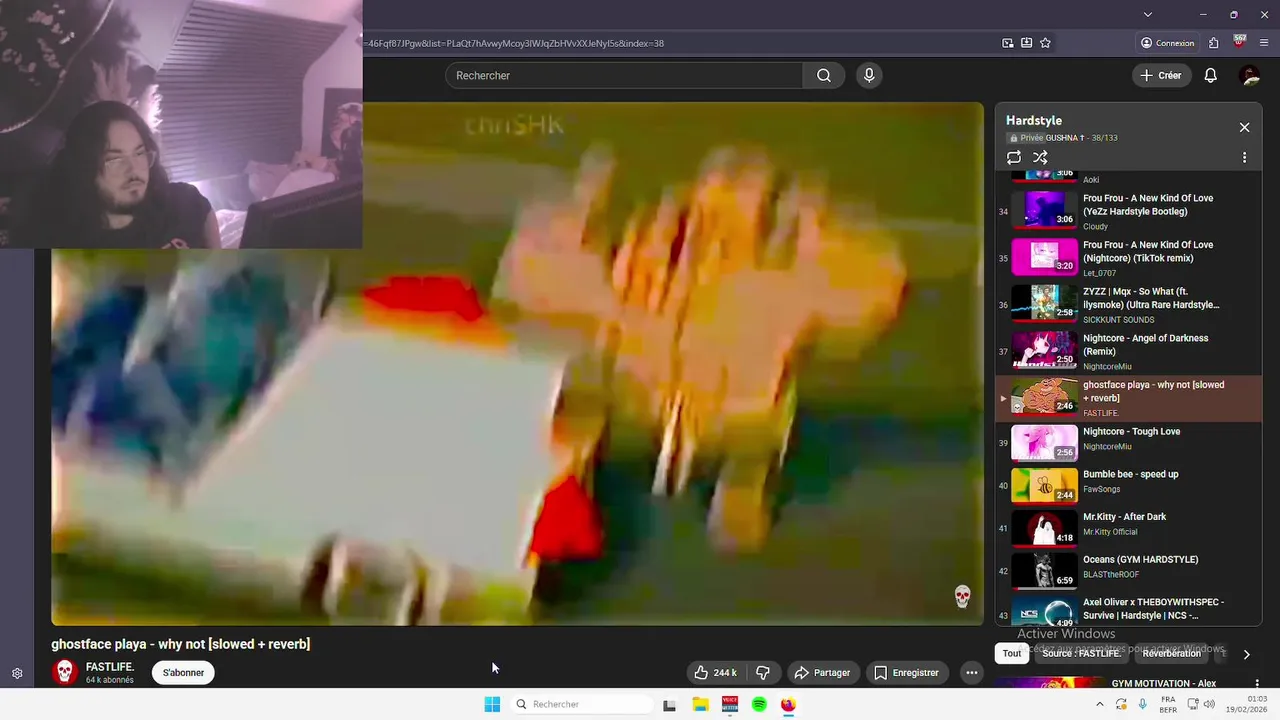Viewport: 1280px width, 720px height.
Task: Bookmark this page with the star
Action: click(1045, 43)
